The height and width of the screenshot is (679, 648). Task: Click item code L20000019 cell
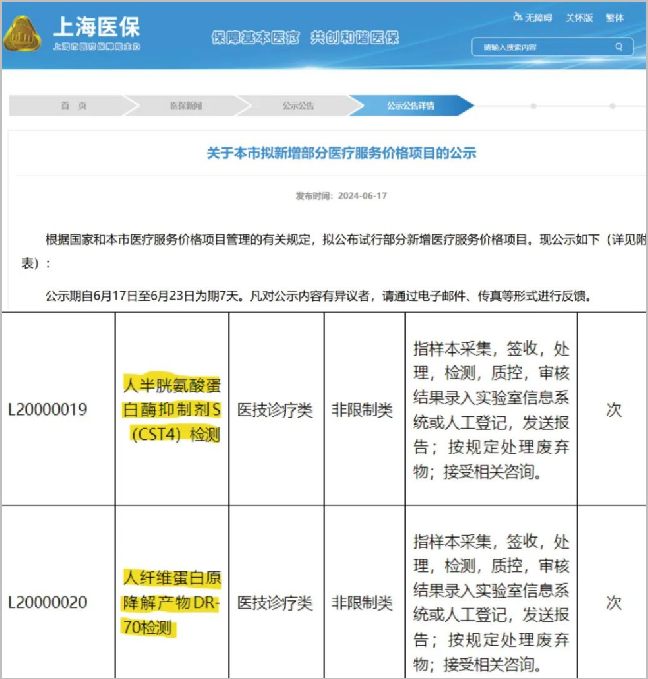47,409
